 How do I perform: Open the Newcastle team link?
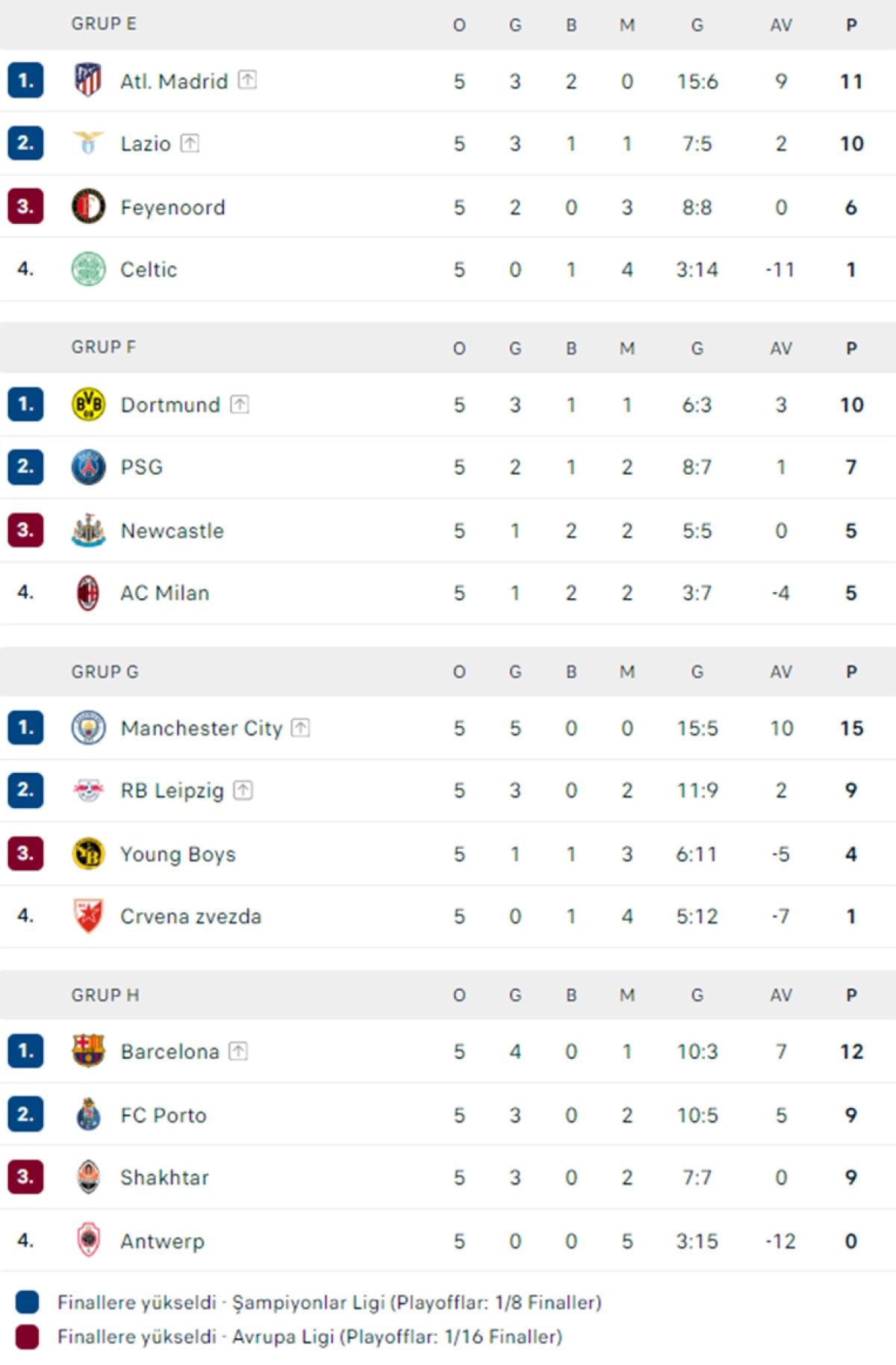tap(172, 531)
